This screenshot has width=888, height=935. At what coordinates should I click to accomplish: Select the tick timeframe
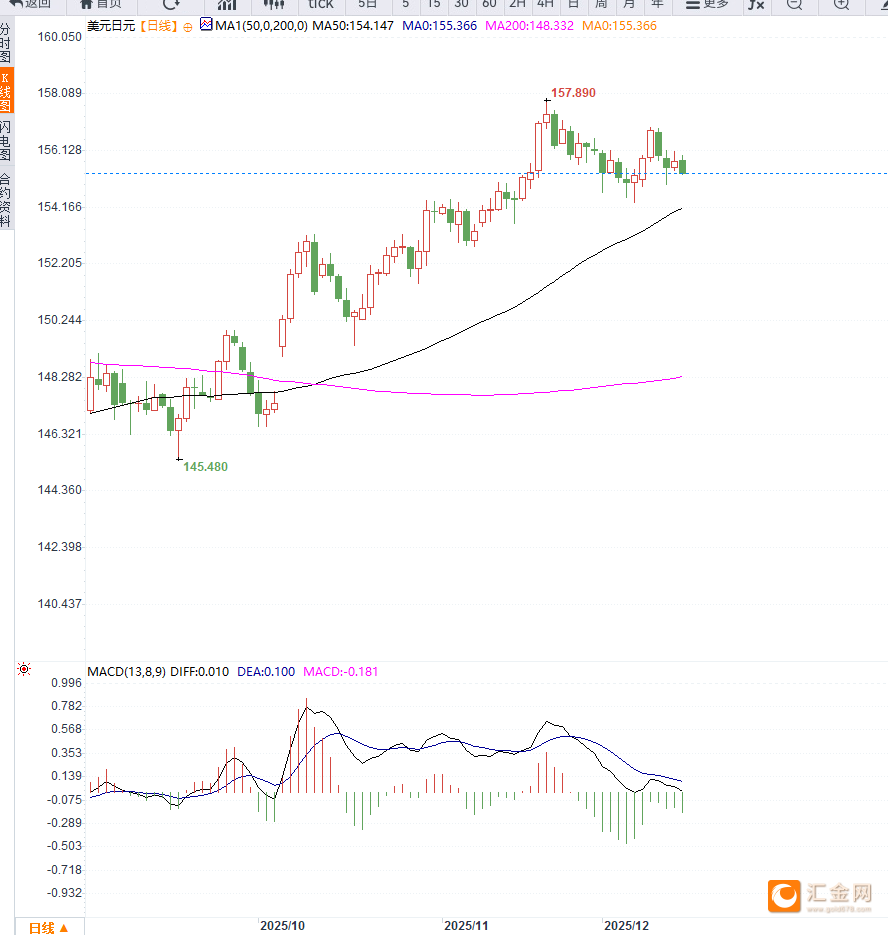[x=320, y=5]
